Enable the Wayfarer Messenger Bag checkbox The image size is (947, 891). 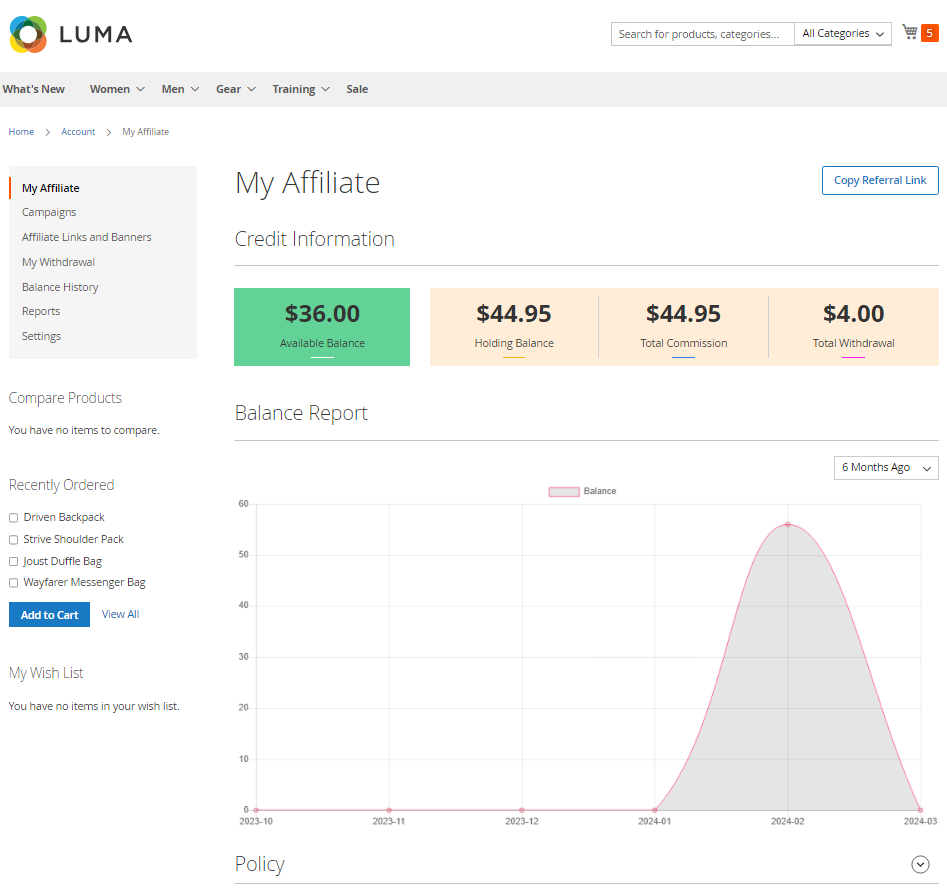click(13, 583)
